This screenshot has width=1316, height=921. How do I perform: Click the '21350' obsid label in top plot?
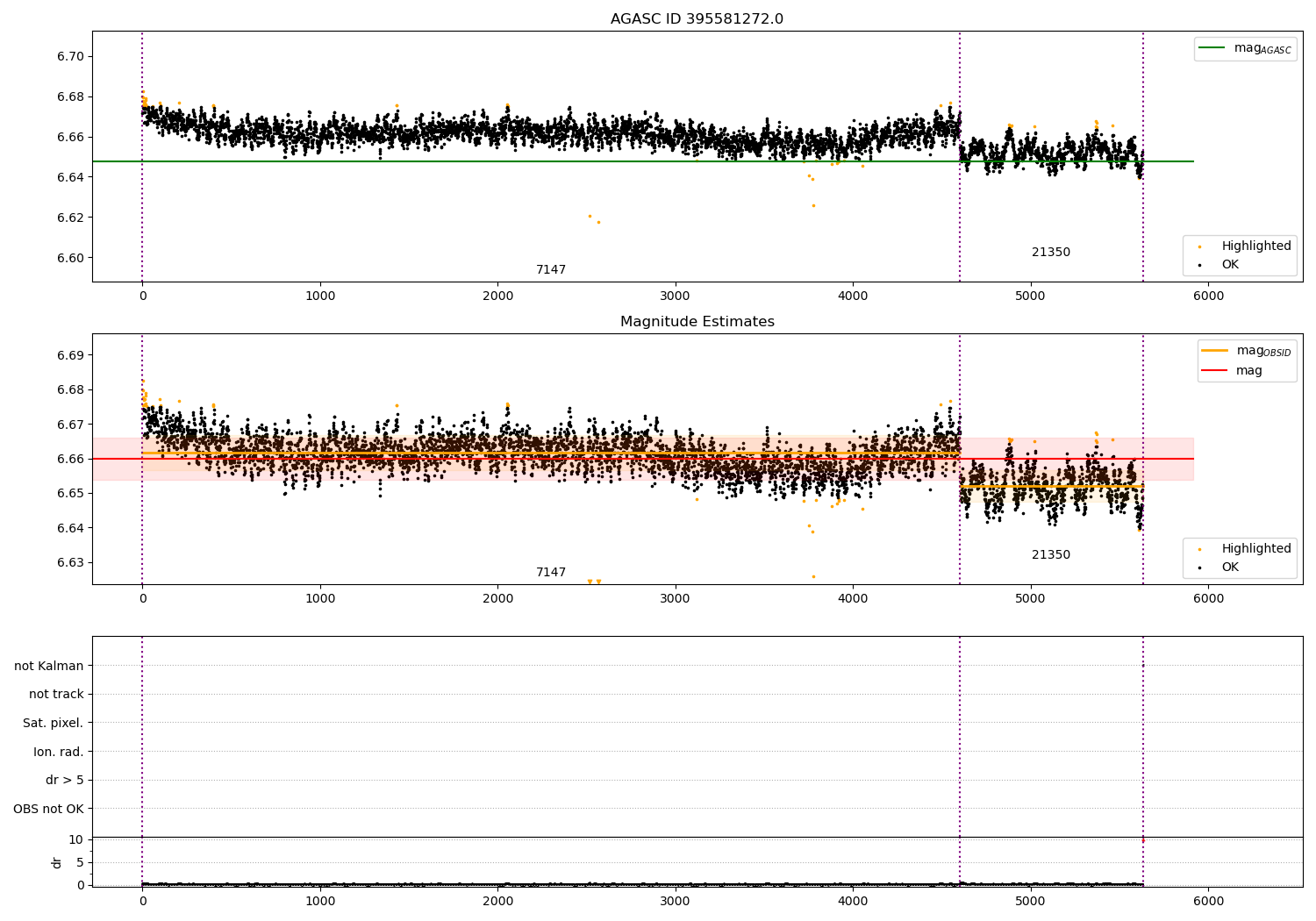coord(1051,253)
